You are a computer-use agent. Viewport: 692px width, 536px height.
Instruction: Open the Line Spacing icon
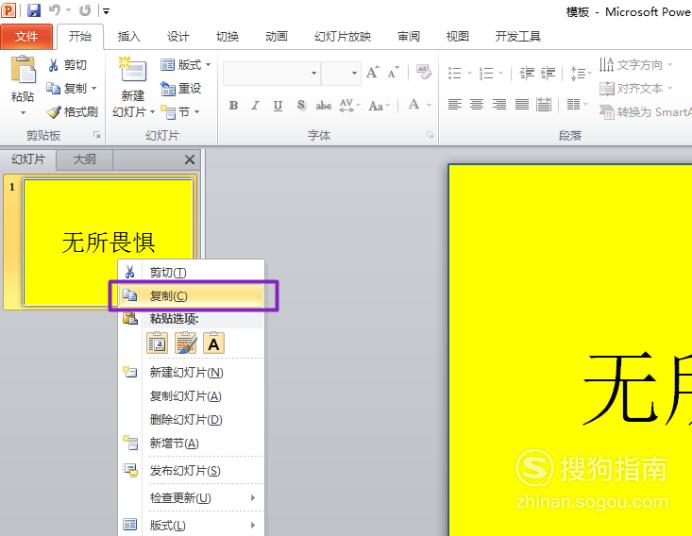(580, 73)
